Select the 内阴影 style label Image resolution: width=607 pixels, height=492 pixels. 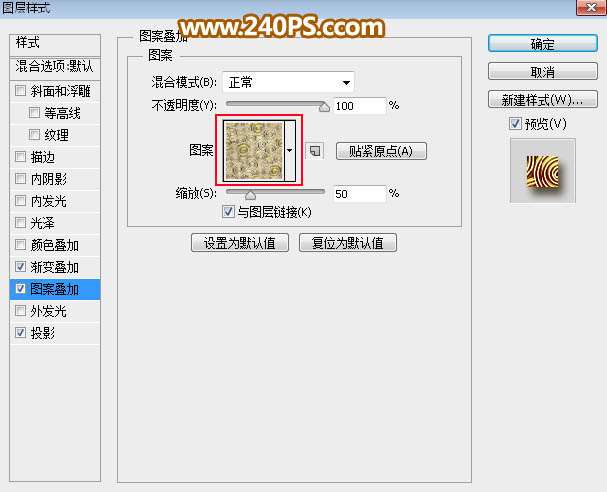point(49,179)
